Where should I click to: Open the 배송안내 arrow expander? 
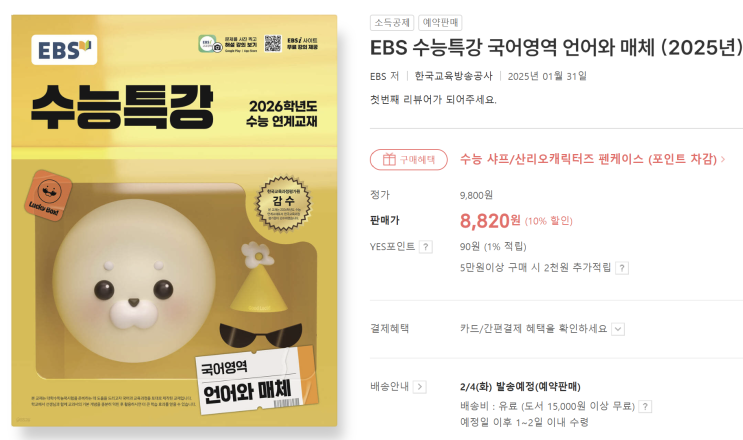[419, 387]
